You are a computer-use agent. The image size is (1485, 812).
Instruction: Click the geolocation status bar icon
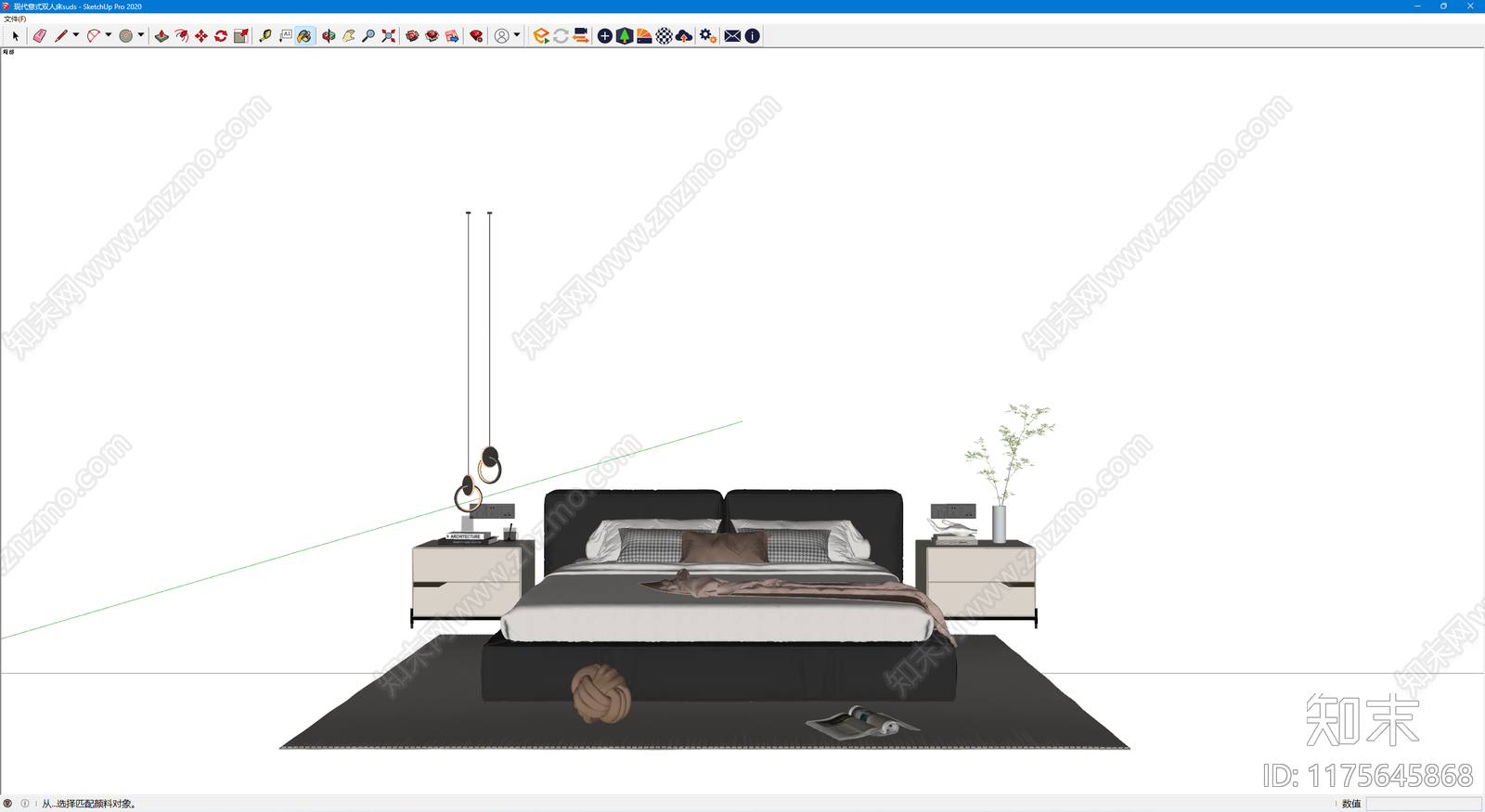(x=7, y=804)
